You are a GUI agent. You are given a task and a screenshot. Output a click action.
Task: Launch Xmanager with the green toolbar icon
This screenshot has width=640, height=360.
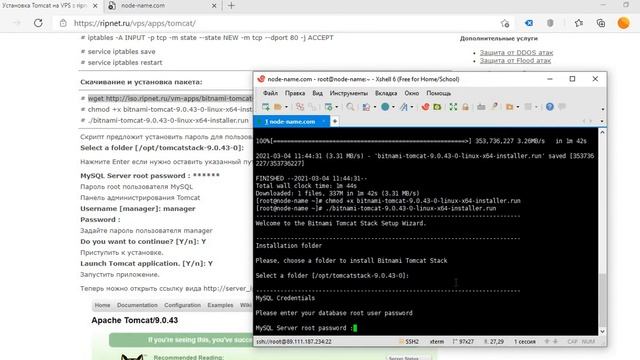[x=437, y=107]
